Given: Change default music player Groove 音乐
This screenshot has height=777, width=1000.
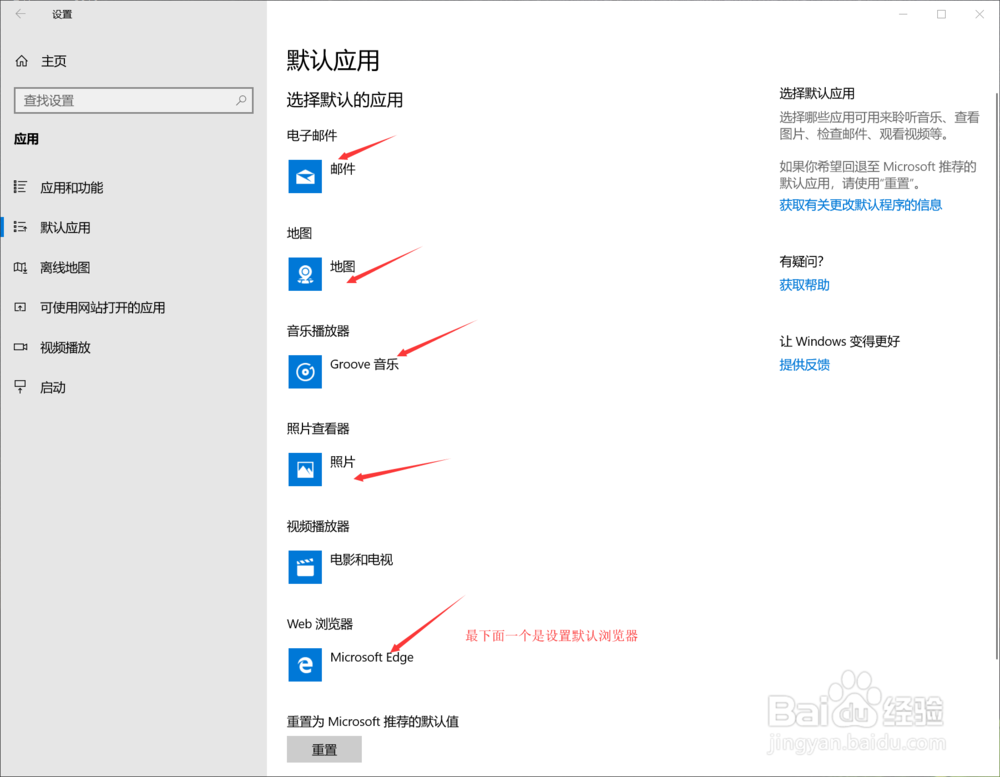Looking at the screenshot, I should click(364, 364).
